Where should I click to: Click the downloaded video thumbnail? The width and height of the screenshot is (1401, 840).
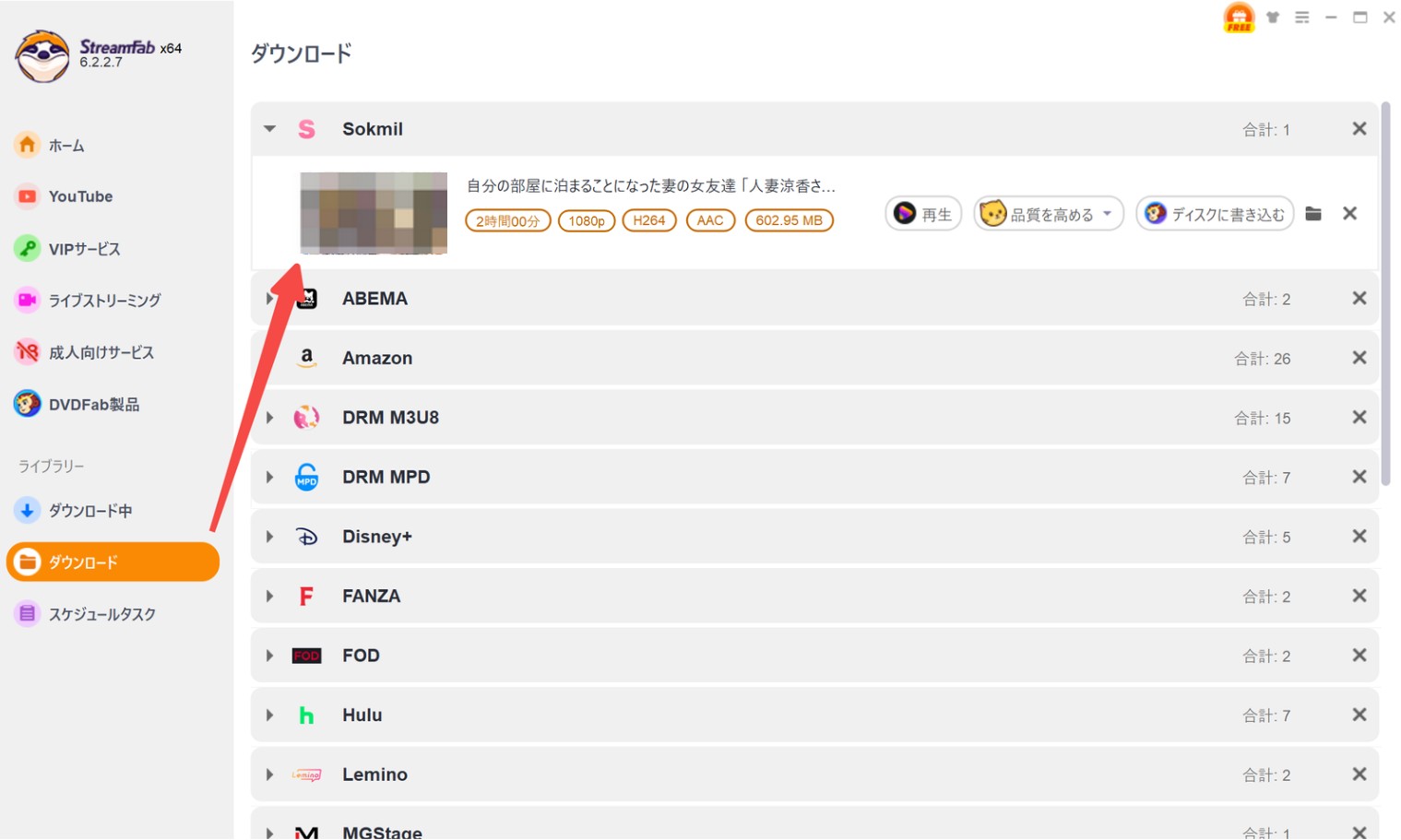click(374, 213)
